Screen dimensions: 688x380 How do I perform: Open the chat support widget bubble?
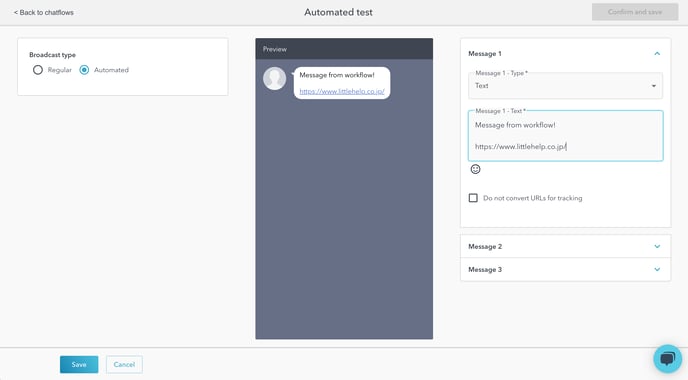[667, 359]
